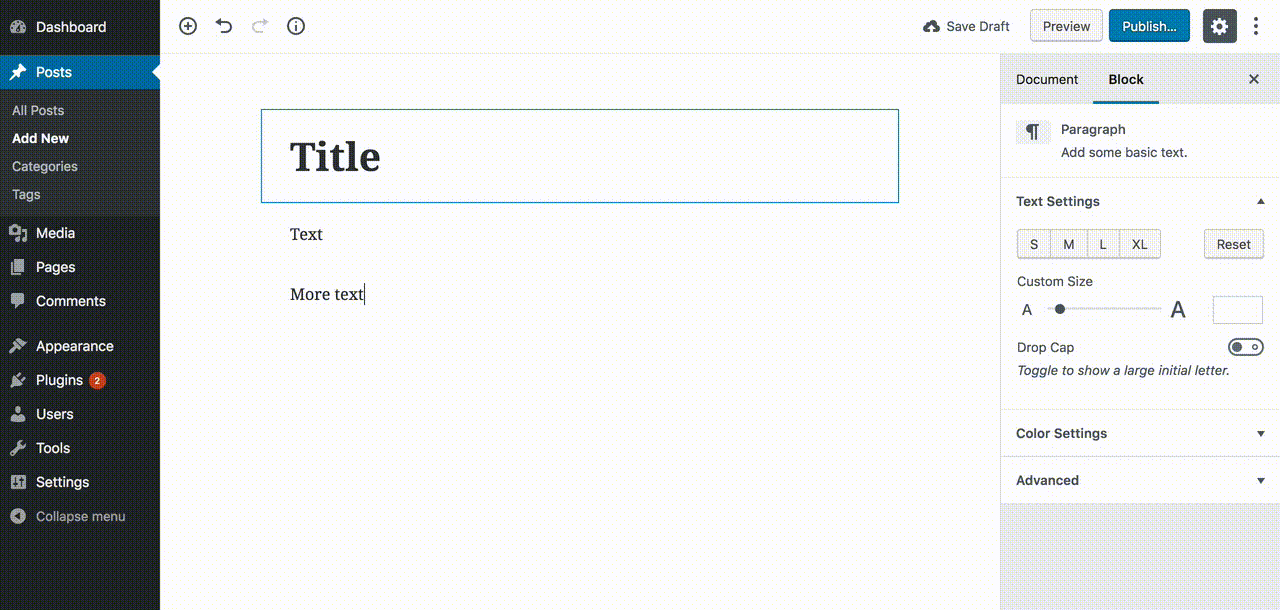This screenshot has height=610, width=1280.
Task: Click the custom font size input box
Action: point(1237,309)
